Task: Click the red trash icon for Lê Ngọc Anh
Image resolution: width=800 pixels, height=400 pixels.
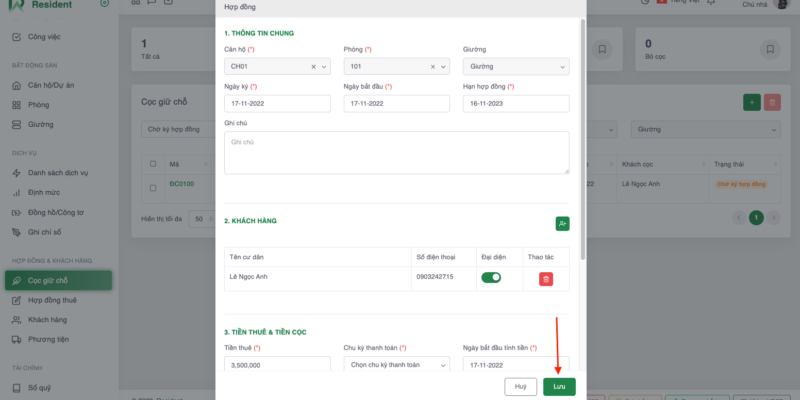Action: [546, 279]
